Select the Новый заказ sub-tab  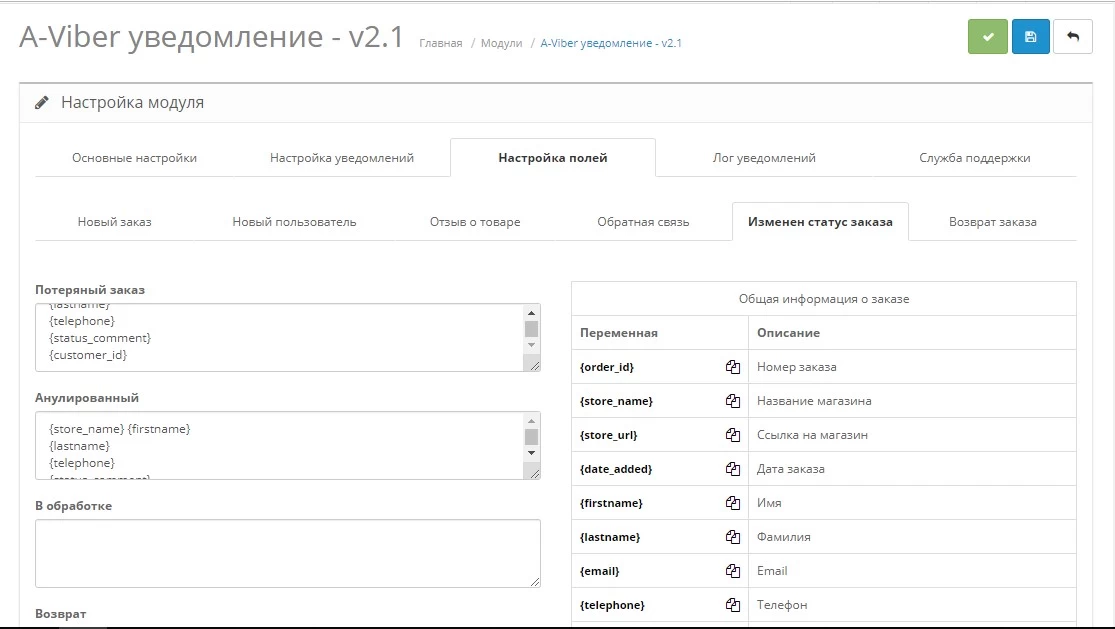[114, 222]
